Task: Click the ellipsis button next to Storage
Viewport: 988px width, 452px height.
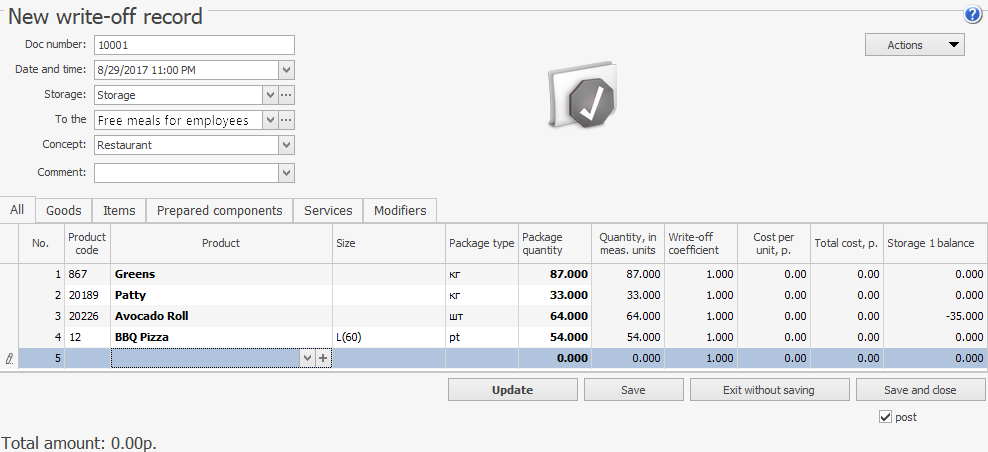Action: click(x=286, y=95)
